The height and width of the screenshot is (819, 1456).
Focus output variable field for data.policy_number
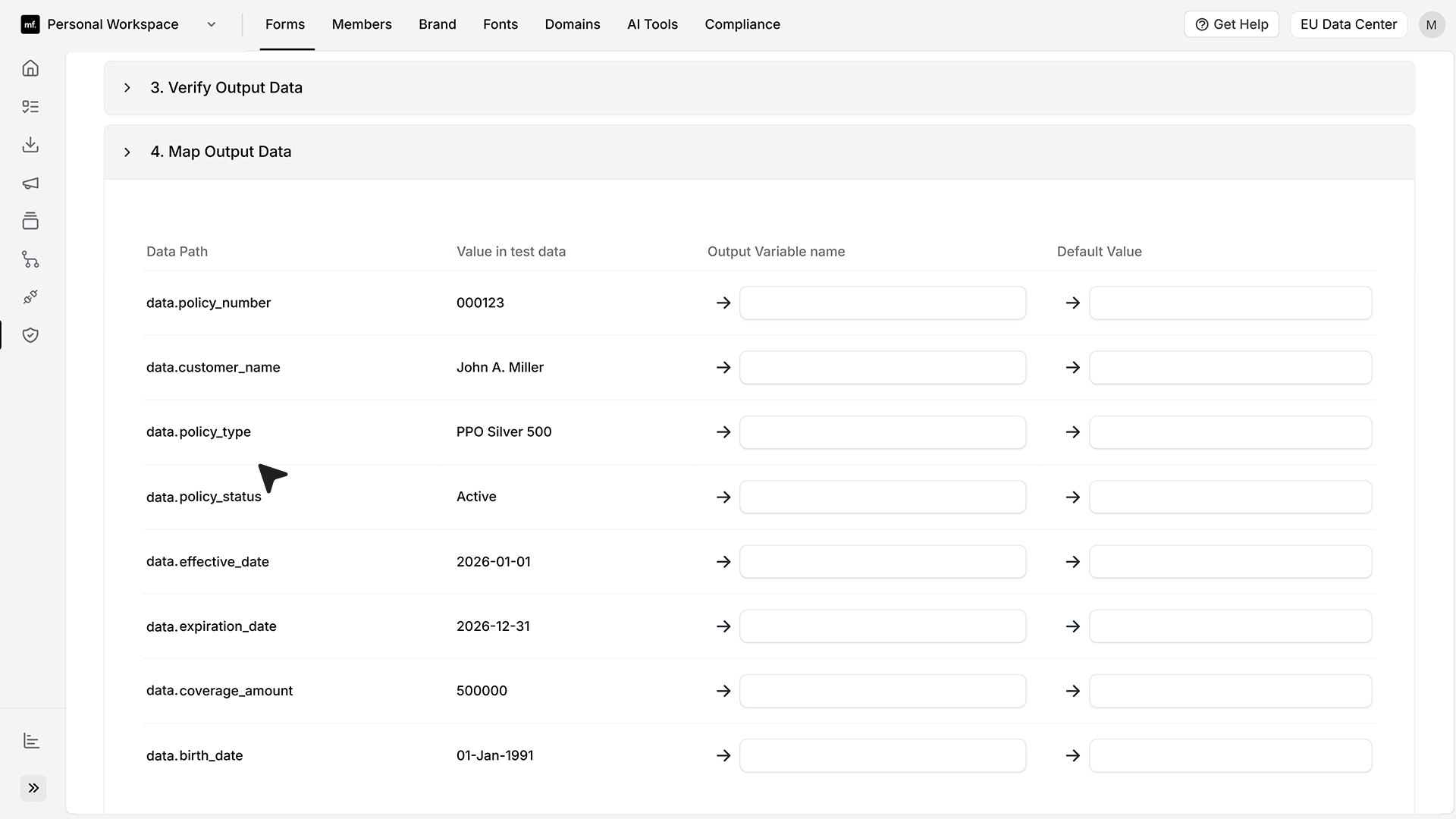tap(883, 303)
